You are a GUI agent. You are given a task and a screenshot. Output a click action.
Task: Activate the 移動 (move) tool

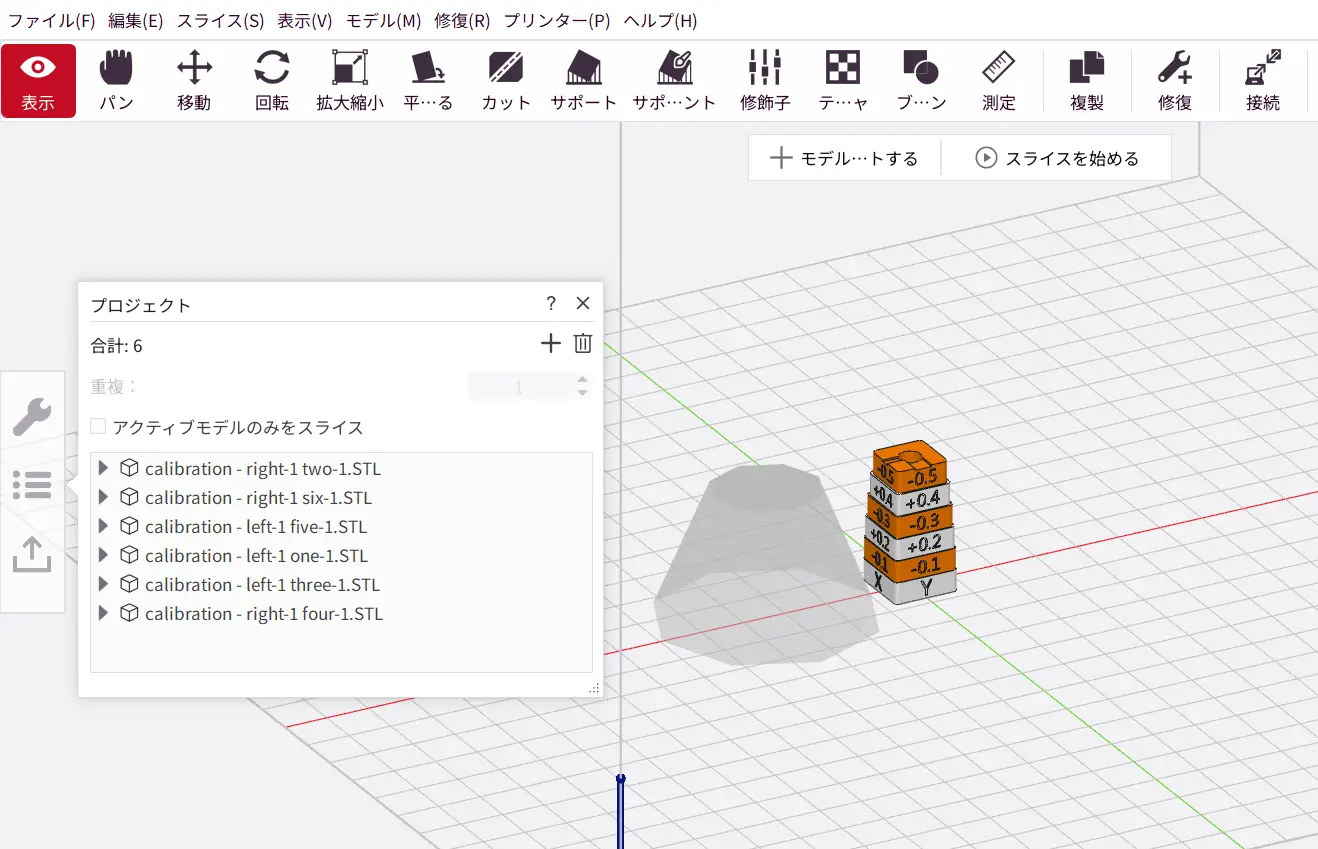tap(194, 80)
